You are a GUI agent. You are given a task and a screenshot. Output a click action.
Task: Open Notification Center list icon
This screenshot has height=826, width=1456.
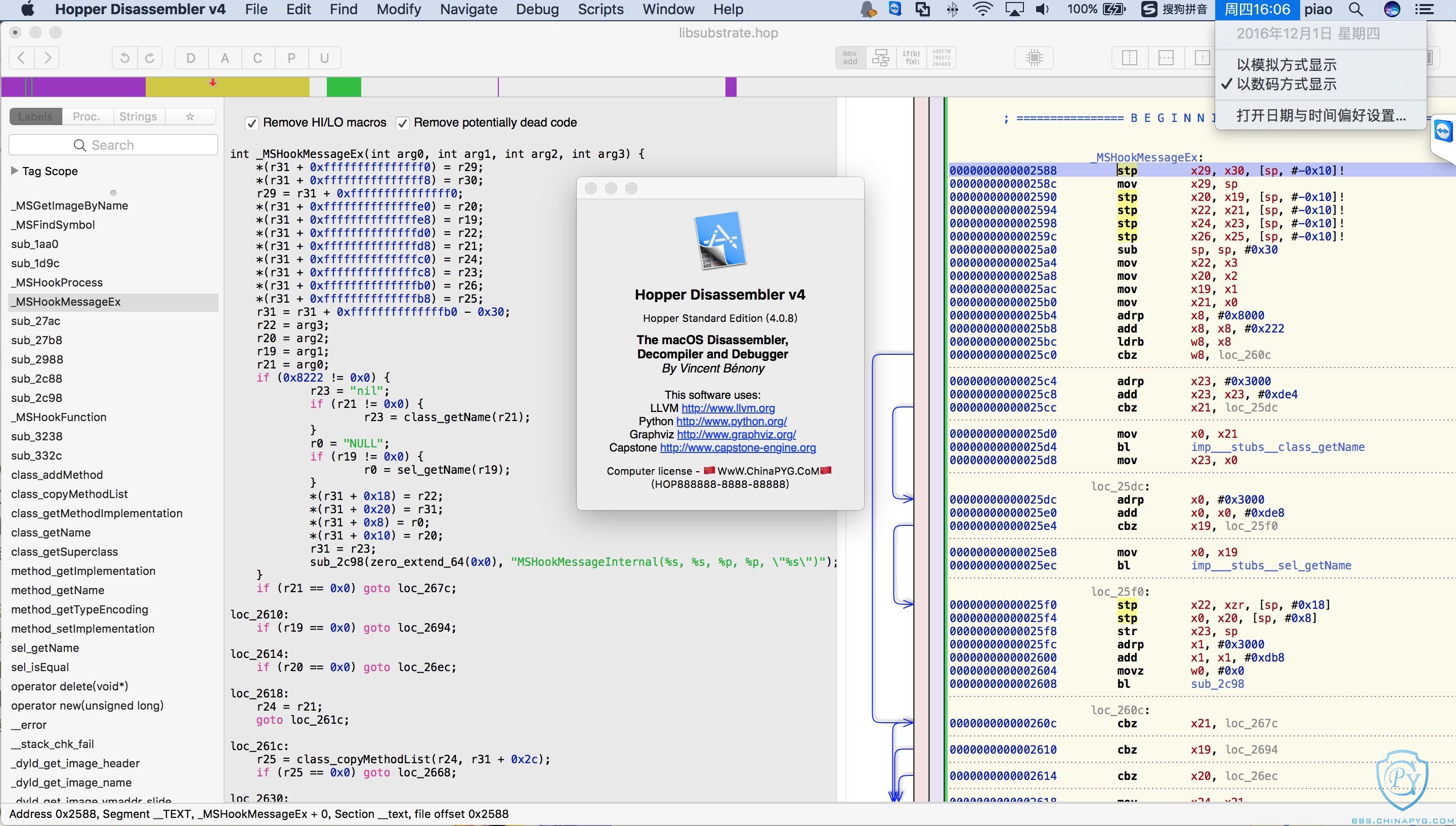click(x=1424, y=10)
